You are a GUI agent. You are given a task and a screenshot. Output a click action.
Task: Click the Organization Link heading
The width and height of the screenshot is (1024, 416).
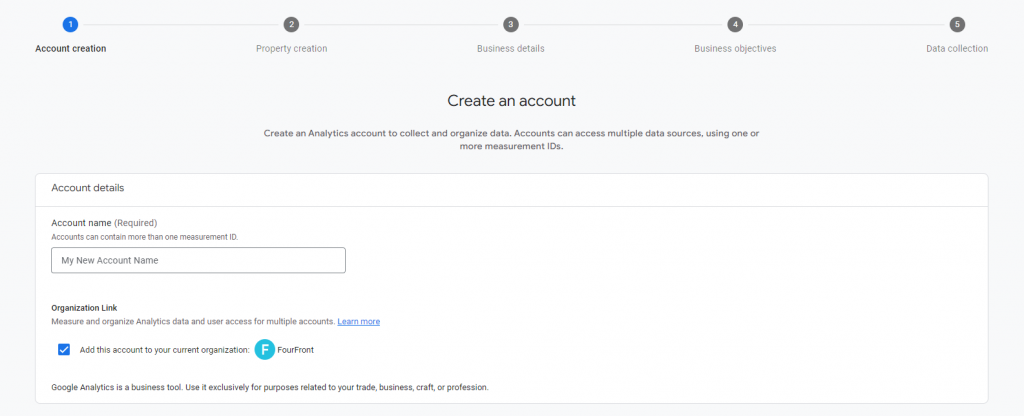click(x=84, y=308)
